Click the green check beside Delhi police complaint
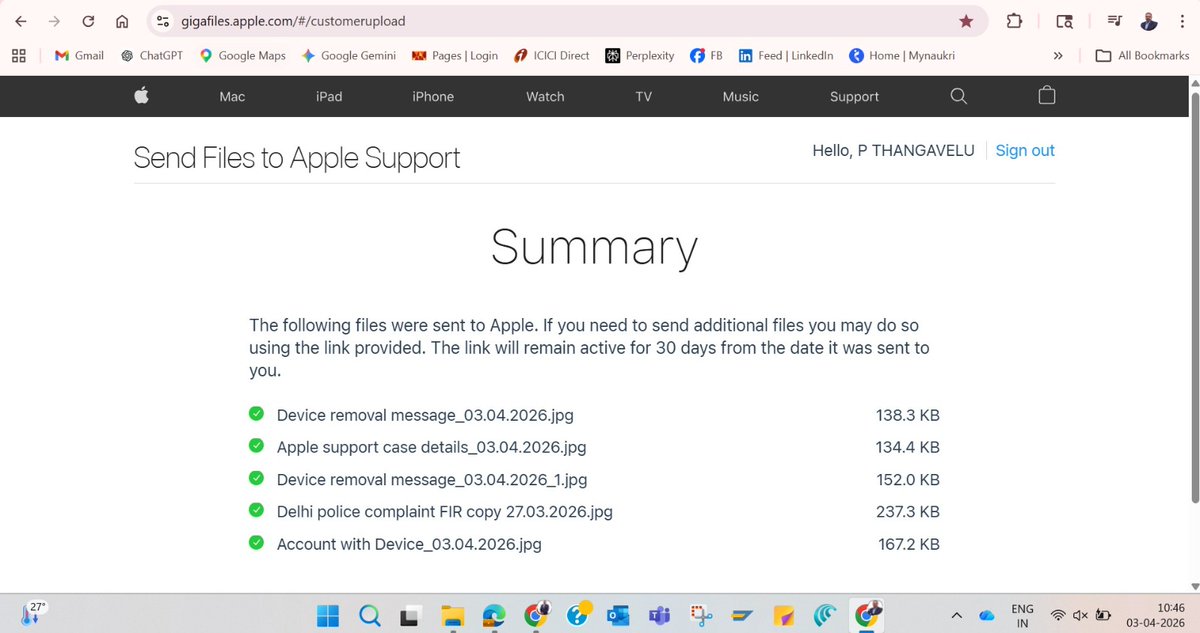The width and height of the screenshot is (1200, 633). (x=256, y=510)
